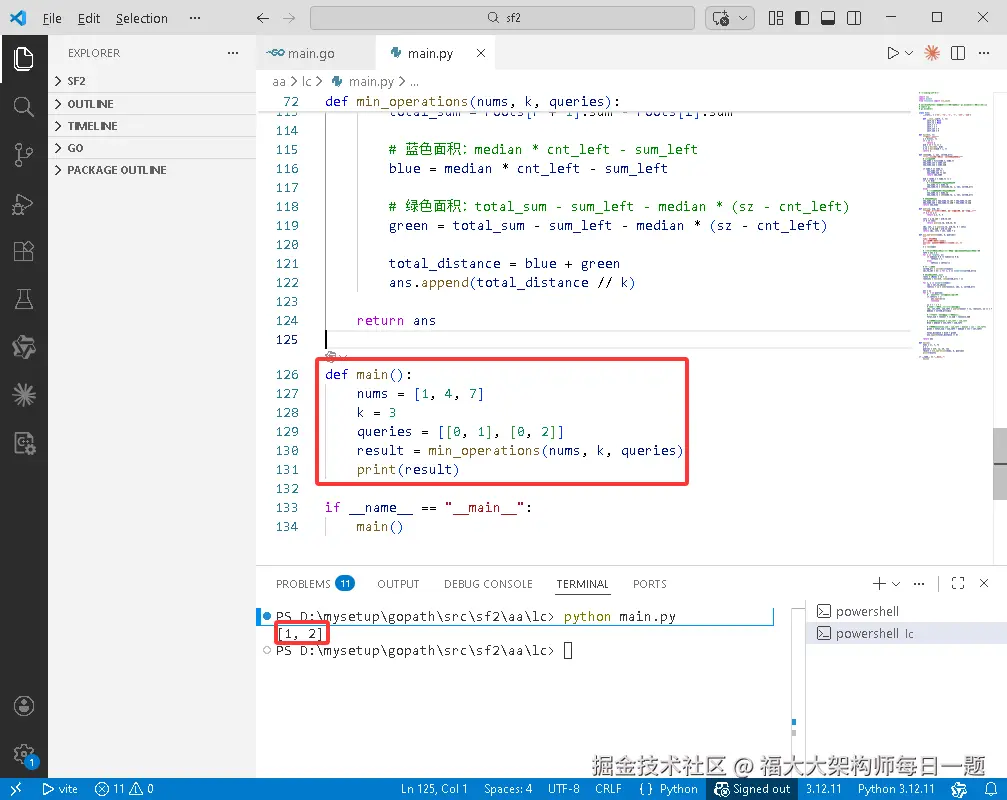Open the Run and Debug view
Viewport: 1007px width, 800px height.
pos(24,204)
